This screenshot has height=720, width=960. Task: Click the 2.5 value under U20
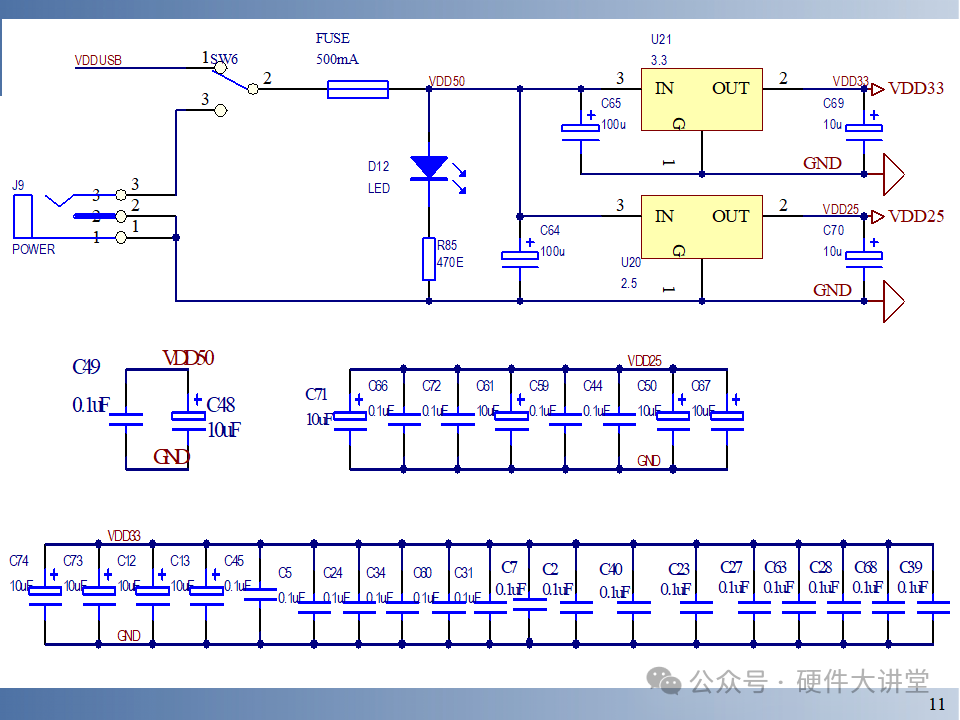pos(629,283)
